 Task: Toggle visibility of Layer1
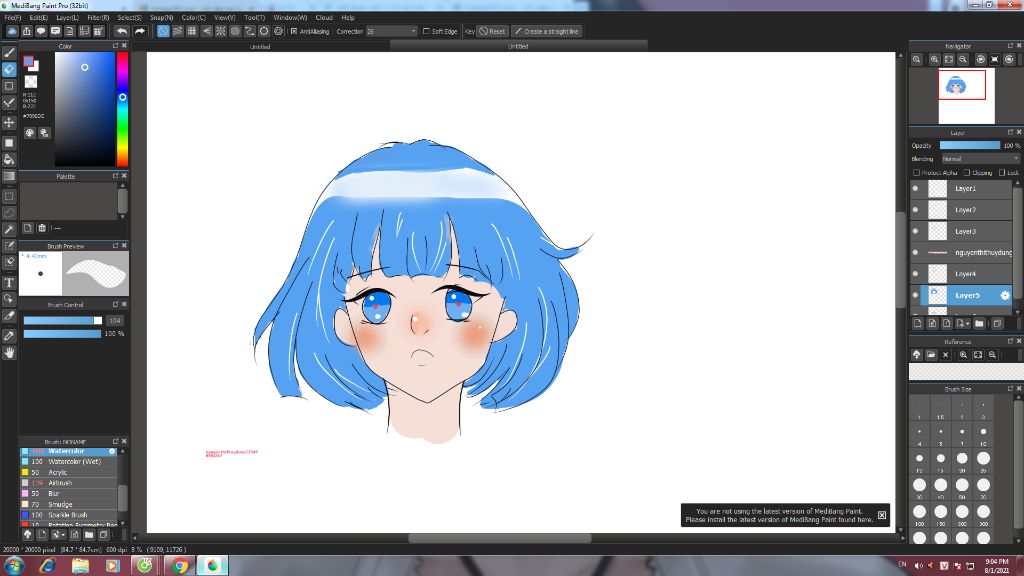tap(915, 188)
